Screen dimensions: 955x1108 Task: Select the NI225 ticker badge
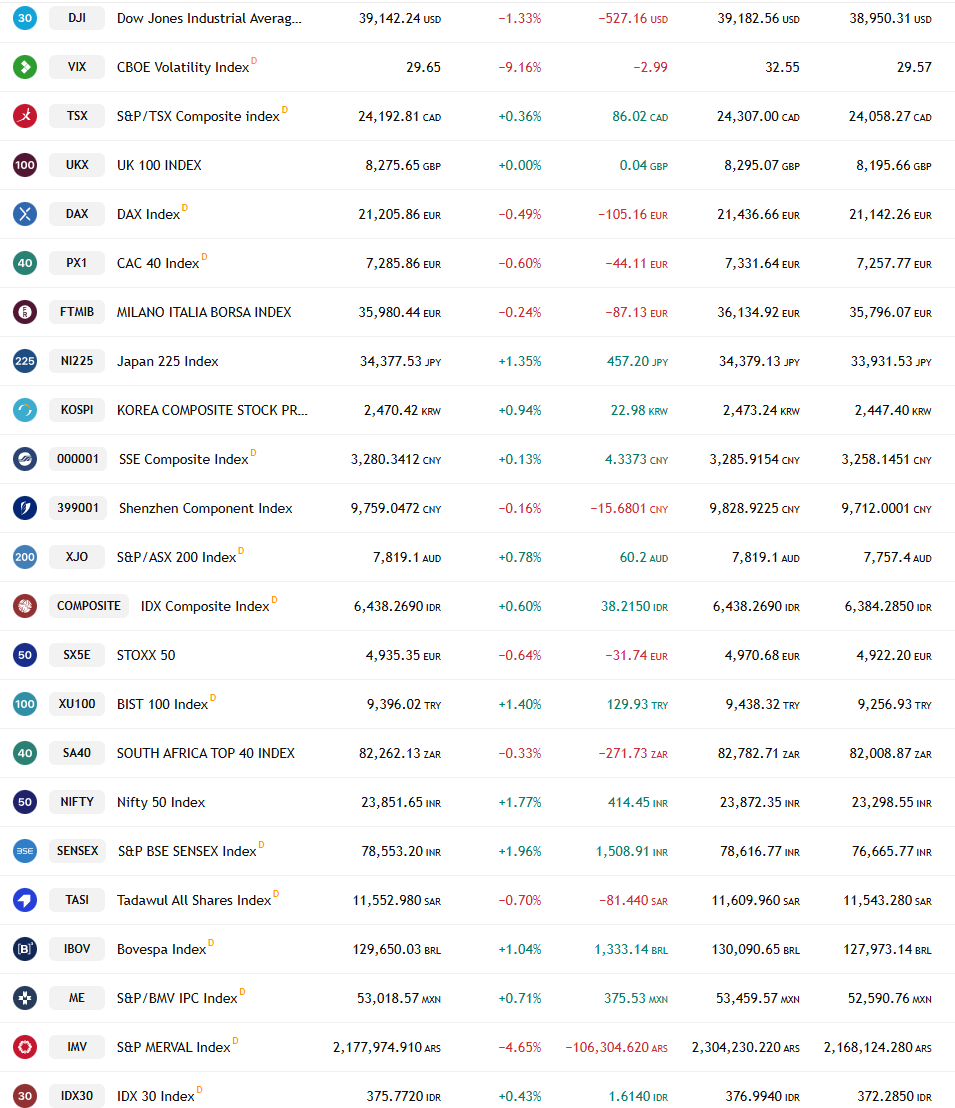pos(77,361)
